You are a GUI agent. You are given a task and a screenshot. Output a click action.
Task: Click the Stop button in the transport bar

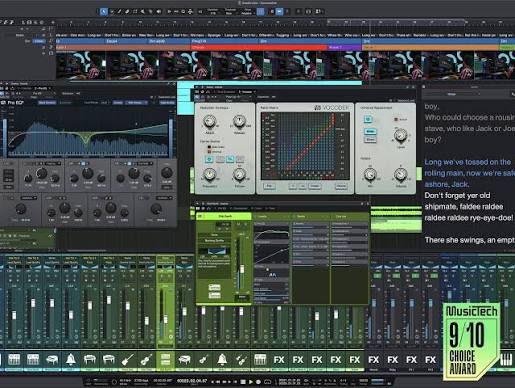[243, 381]
